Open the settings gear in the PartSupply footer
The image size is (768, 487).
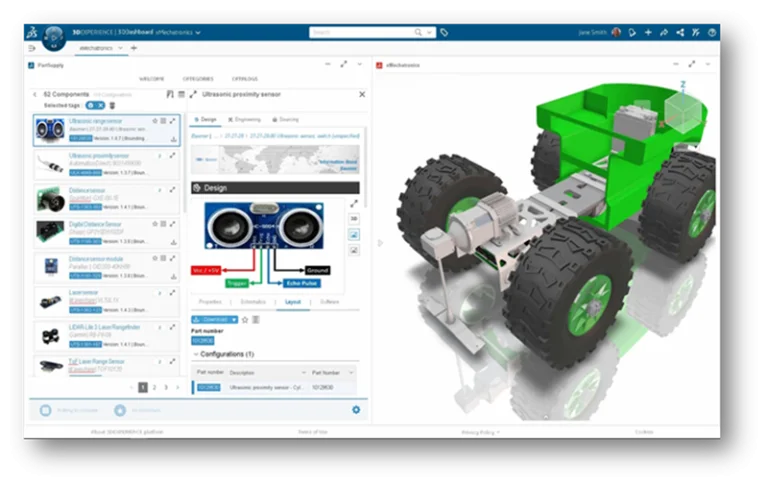(x=356, y=409)
